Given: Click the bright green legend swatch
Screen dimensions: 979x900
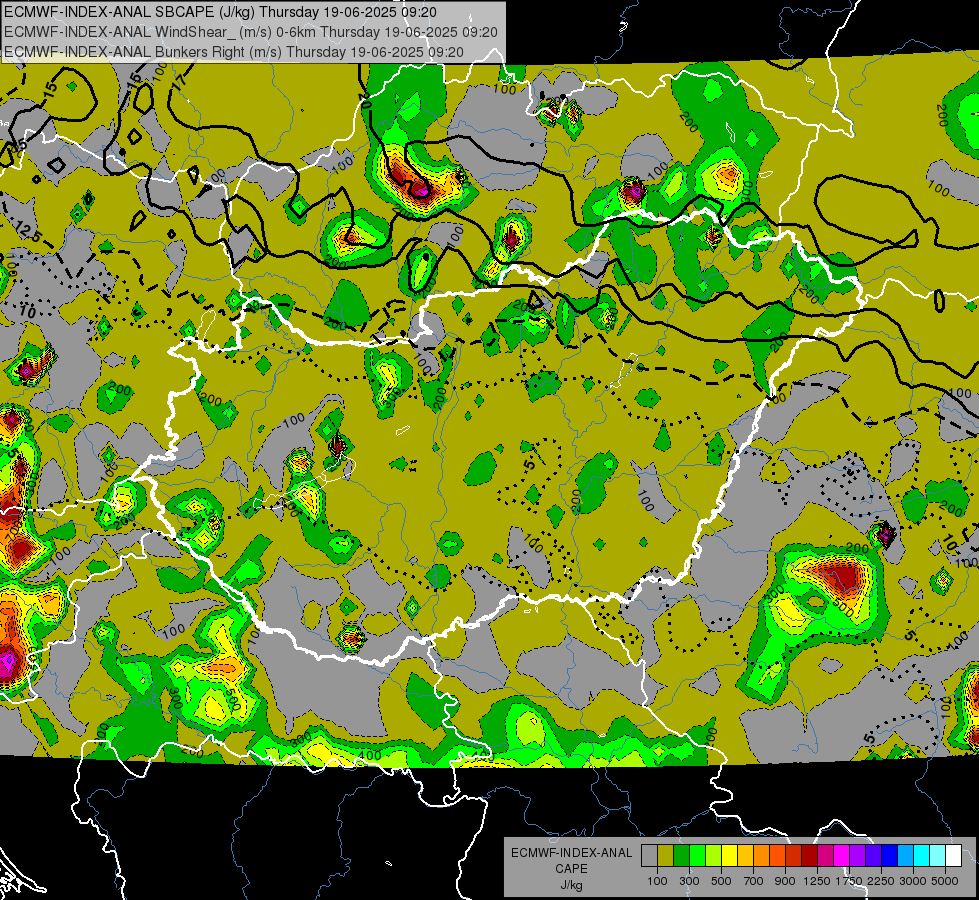Looking at the screenshot, I should coord(697,856).
